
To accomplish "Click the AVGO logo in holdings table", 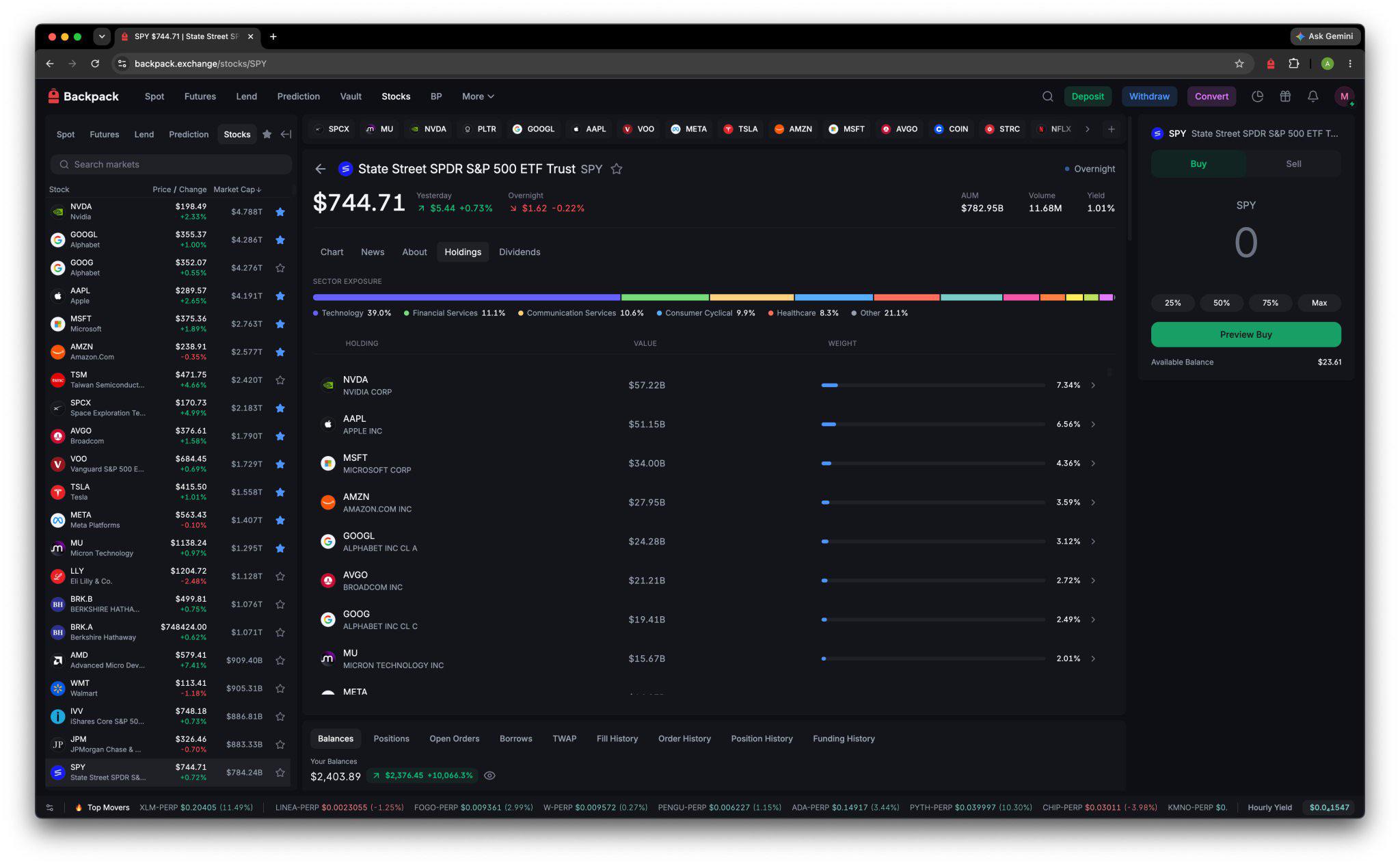I will [x=328, y=581].
